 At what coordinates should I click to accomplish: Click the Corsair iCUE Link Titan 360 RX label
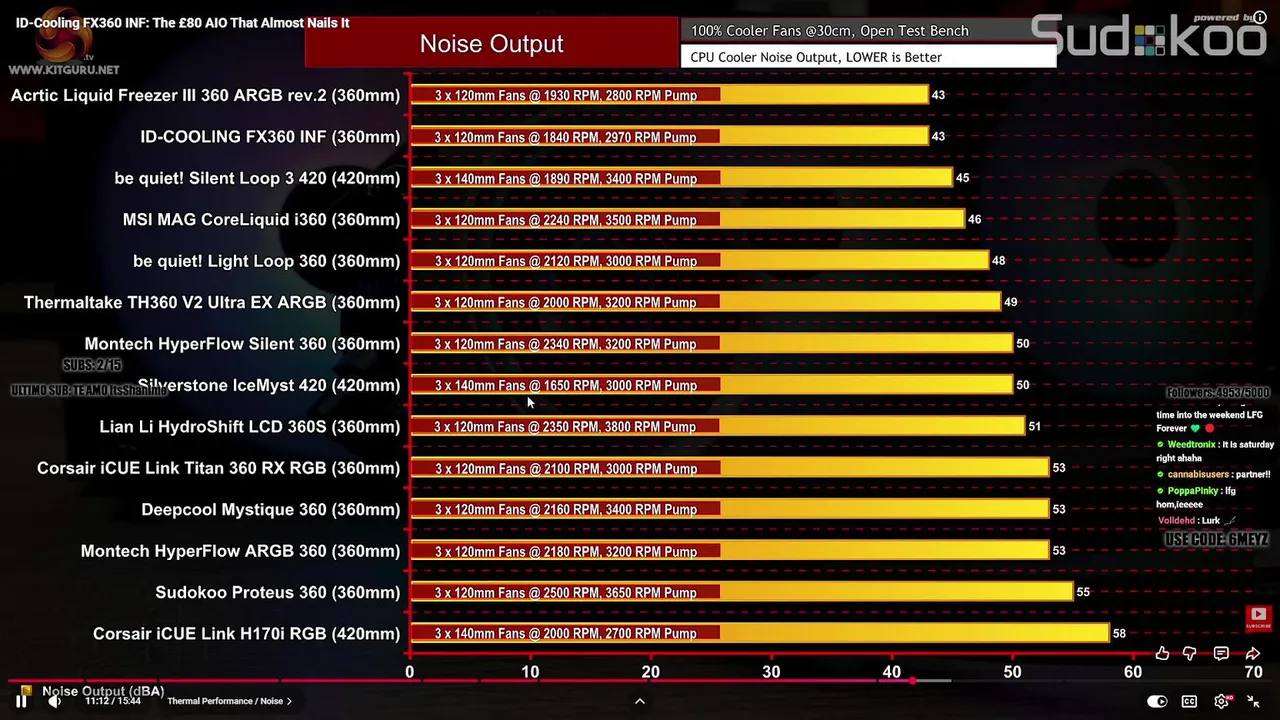click(x=218, y=468)
